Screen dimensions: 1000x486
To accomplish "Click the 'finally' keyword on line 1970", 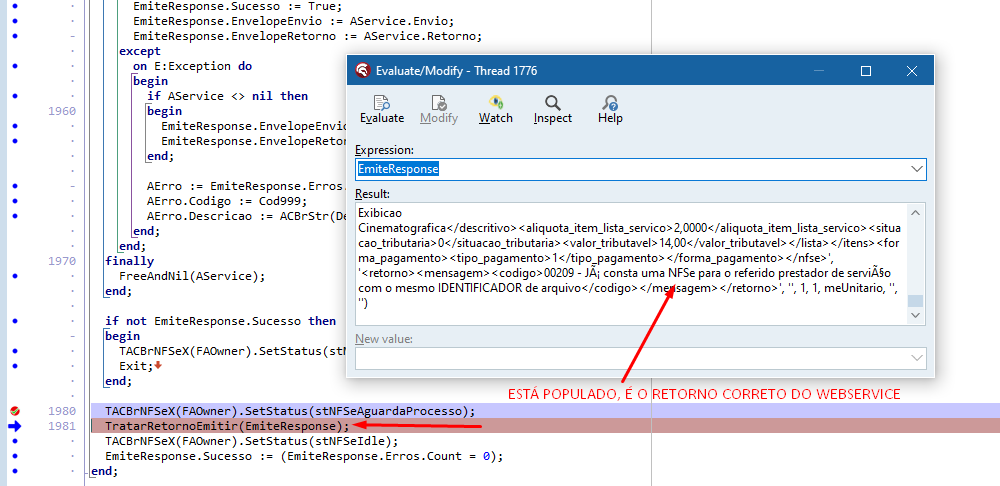I will pos(129,261).
